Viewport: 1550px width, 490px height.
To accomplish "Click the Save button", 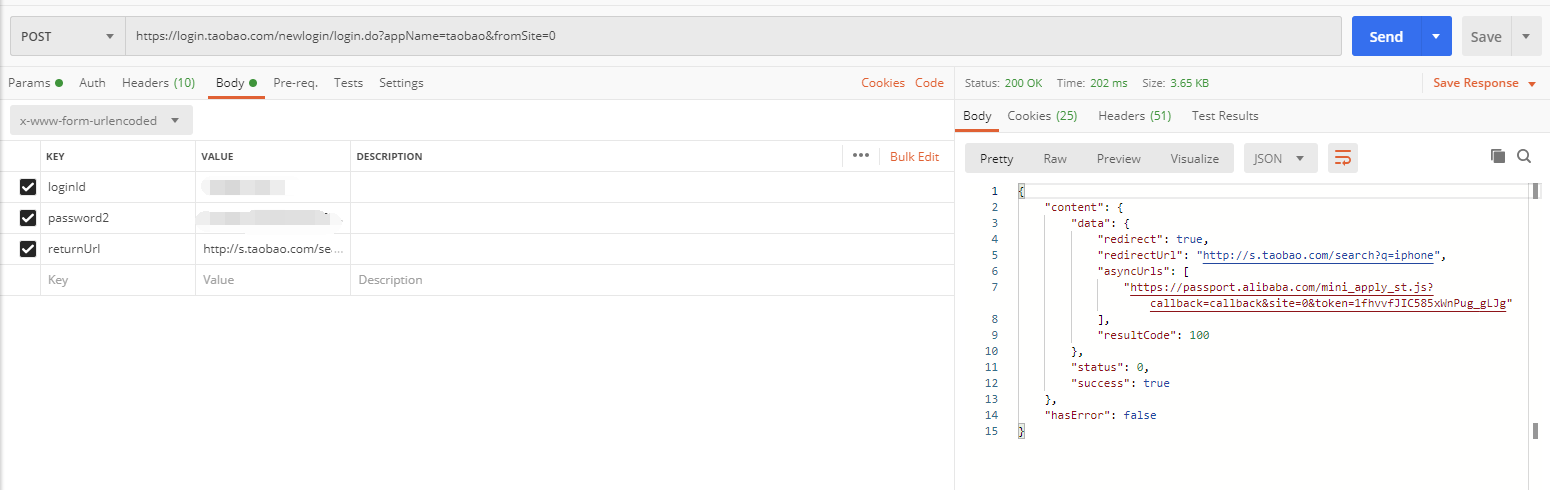I will 1486,36.
